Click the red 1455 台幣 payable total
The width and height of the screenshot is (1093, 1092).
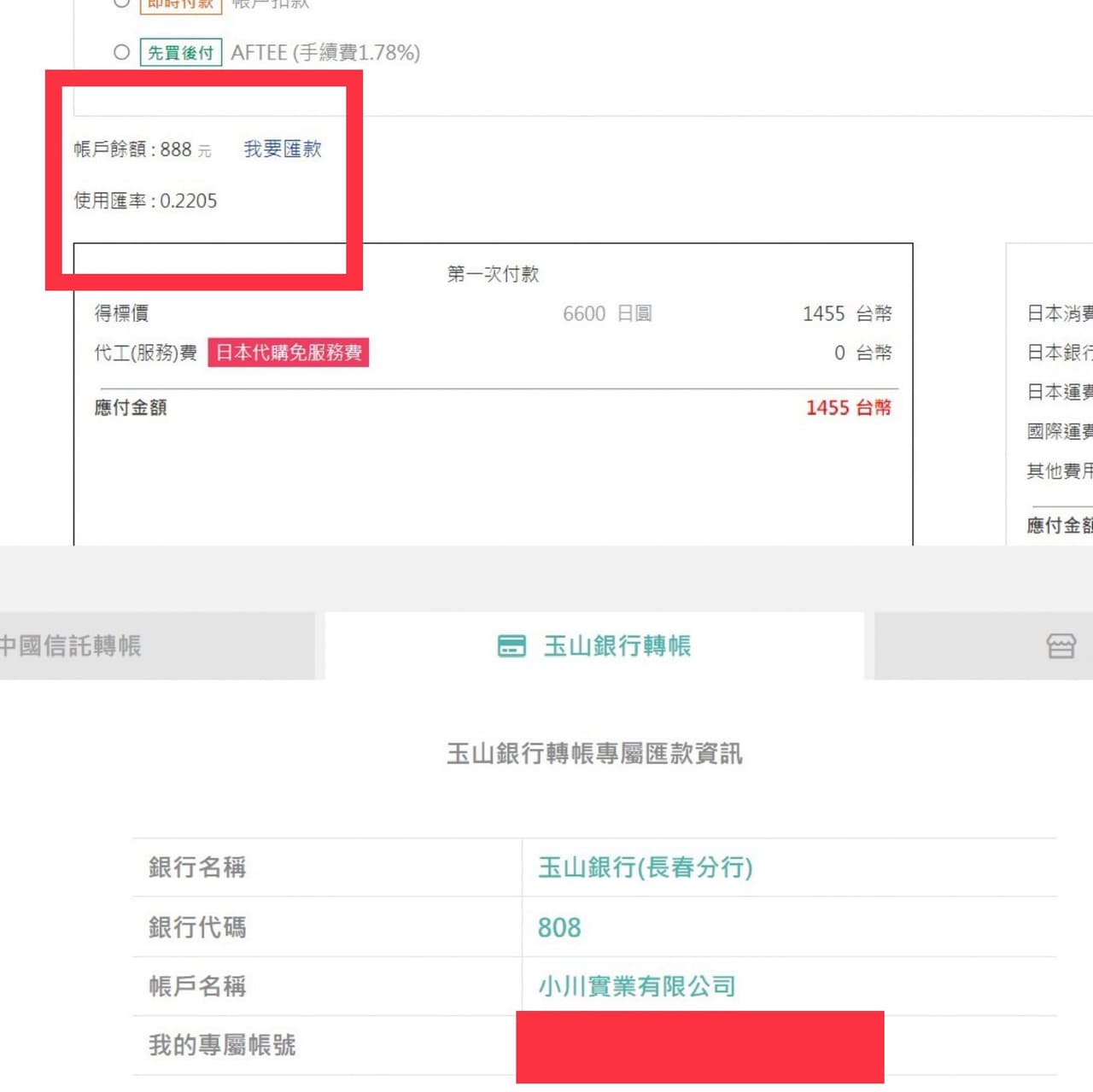849,407
